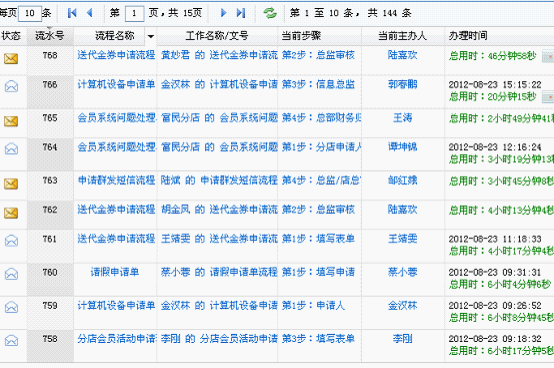Click small icon at end of row 768 time

click(x=548, y=57)
